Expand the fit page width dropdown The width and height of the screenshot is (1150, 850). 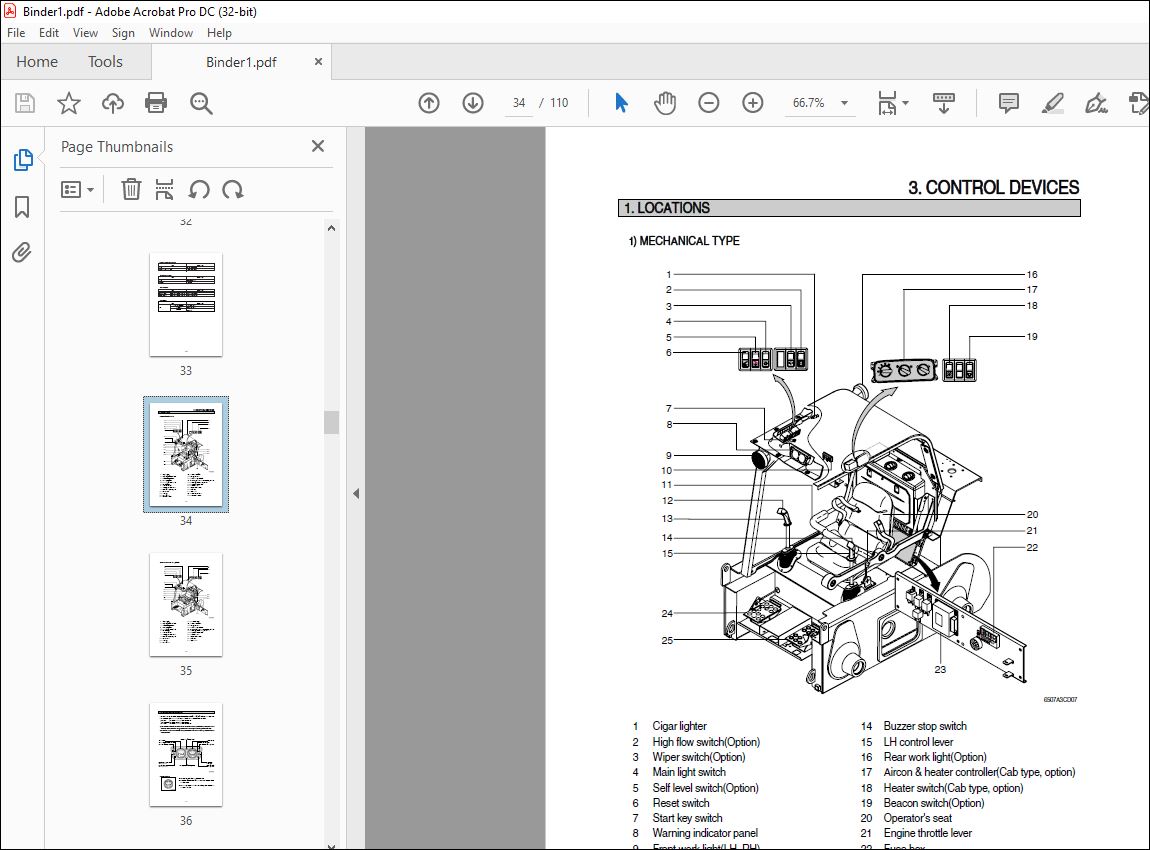[906, 103]
